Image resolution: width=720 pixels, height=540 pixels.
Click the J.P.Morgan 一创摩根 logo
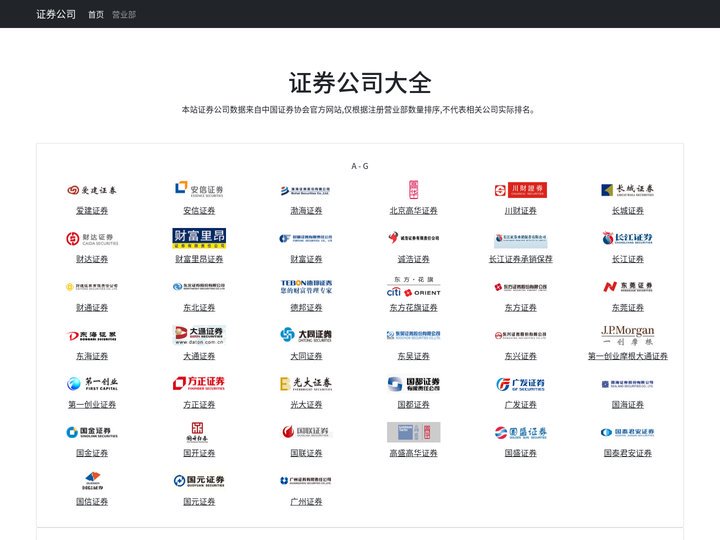click(628, 336)
